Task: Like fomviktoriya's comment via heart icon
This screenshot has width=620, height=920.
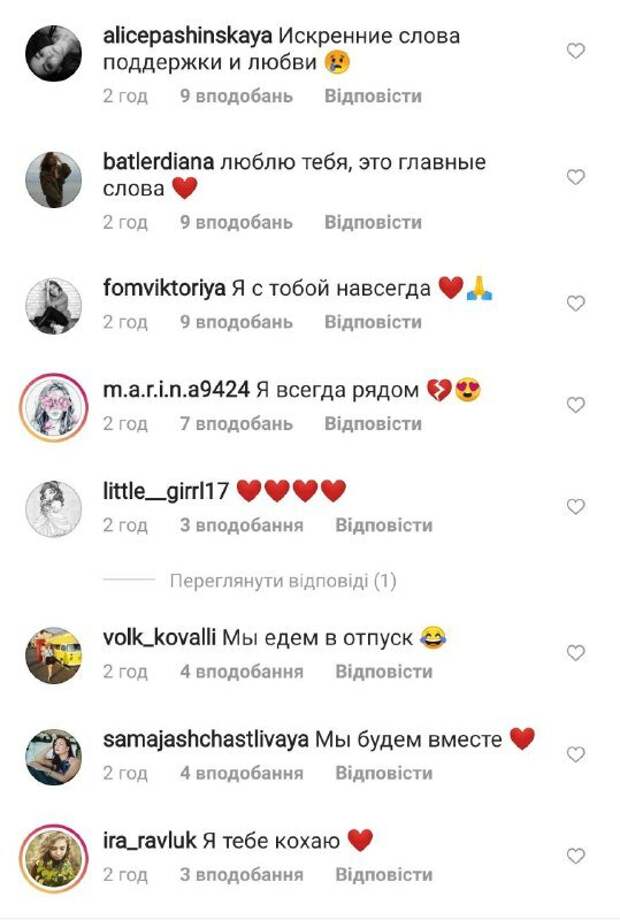Action: coord(575,303)
